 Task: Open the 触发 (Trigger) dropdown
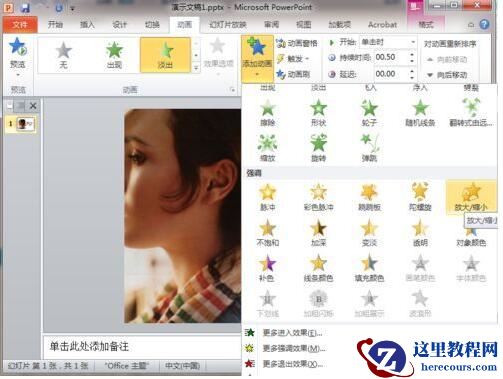(293, 59)
